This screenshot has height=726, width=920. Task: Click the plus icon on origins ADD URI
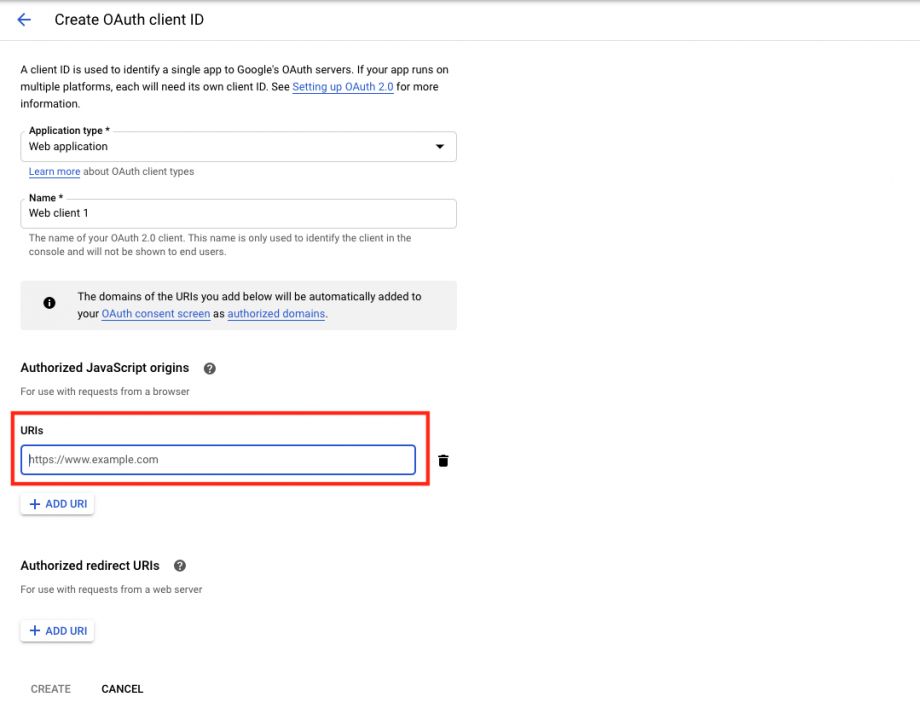click(x=36, y=503)
